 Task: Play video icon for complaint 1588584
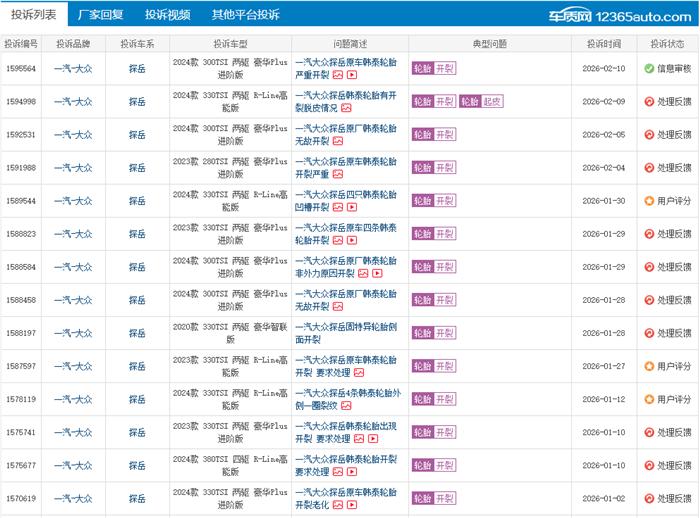[379, 273]
